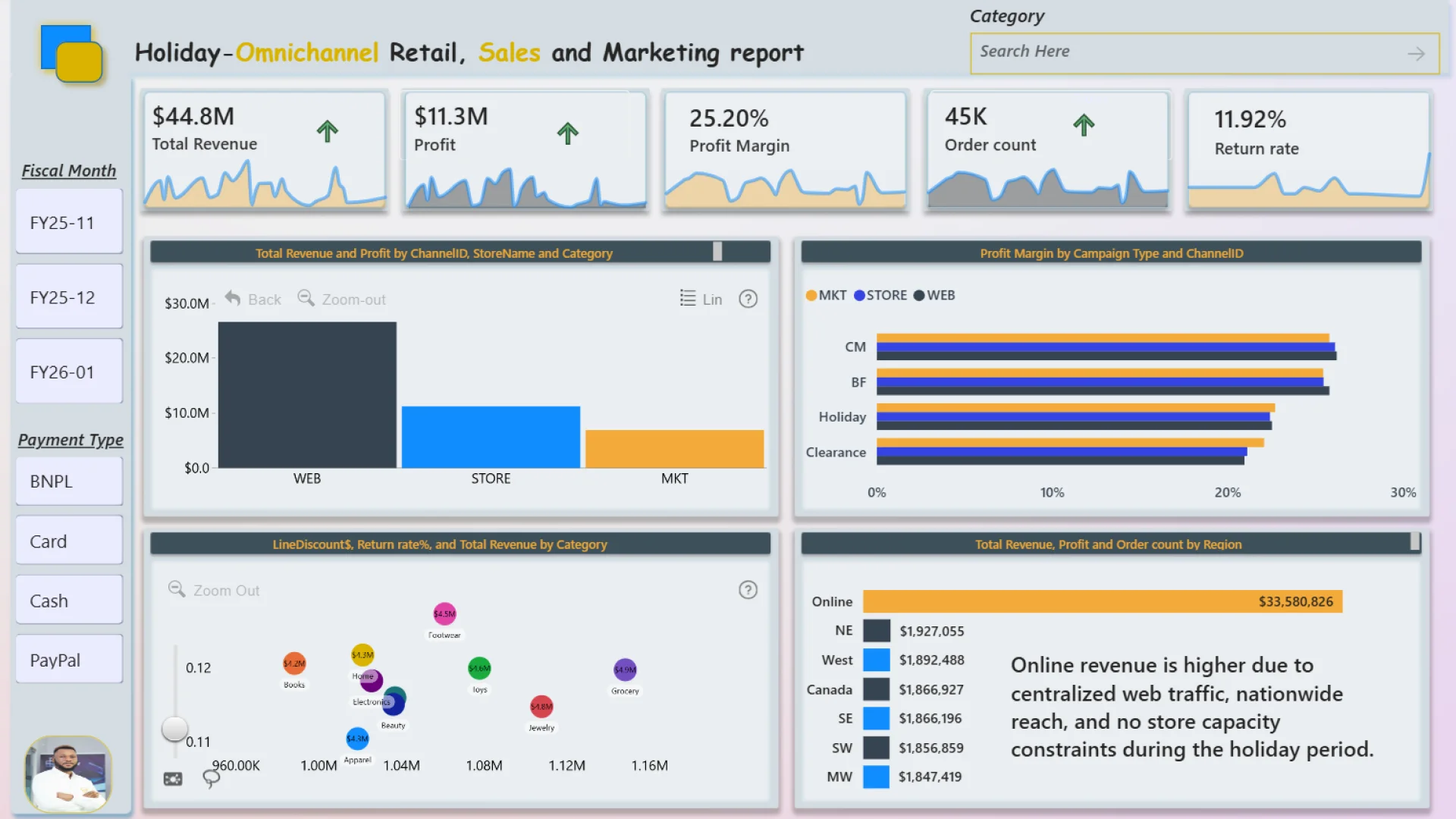Toggle the PayPal payment type slicer
This screenshot has height=819, width=1456.
point(69,660)
